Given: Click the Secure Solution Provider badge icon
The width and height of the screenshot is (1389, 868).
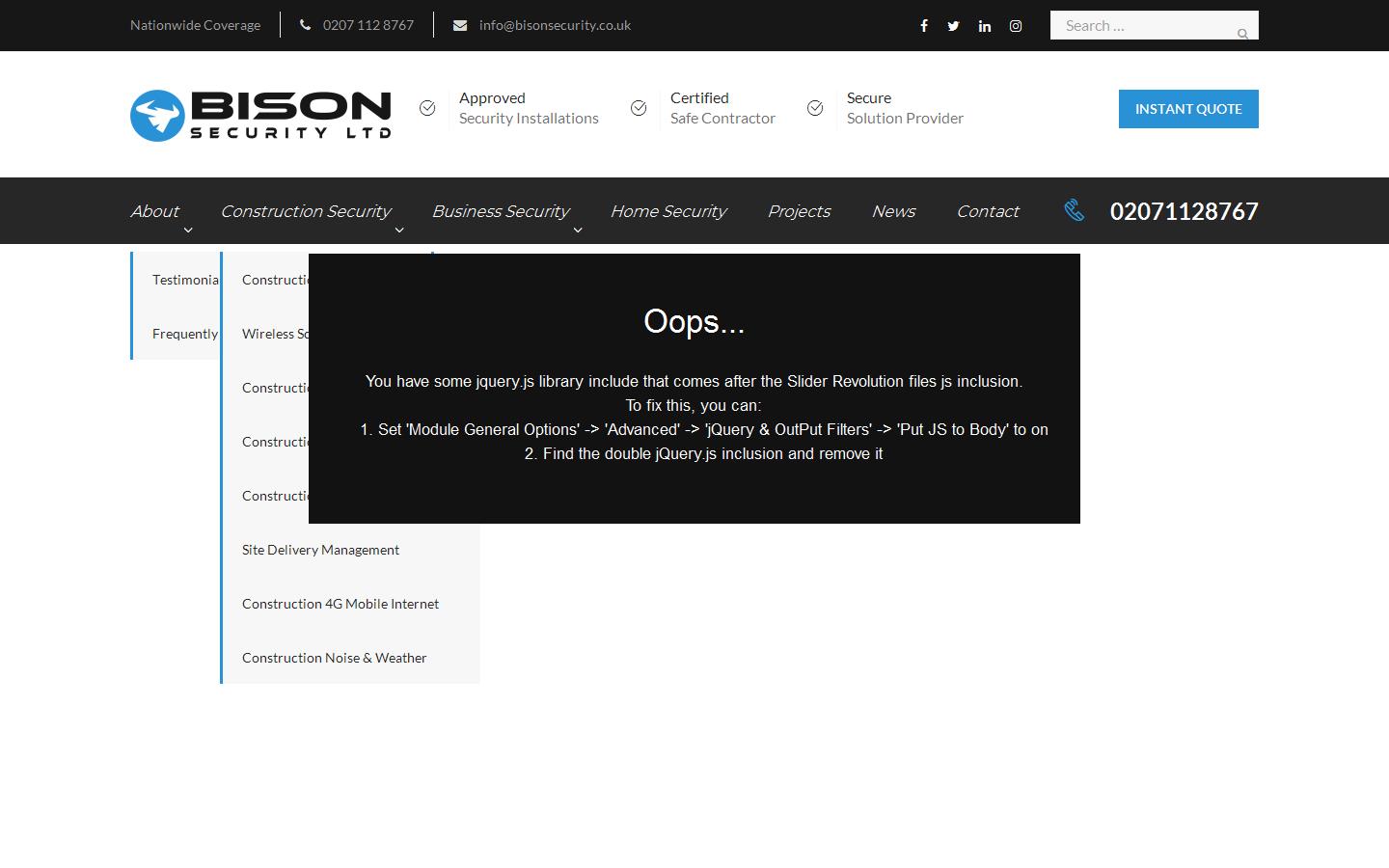Looking at the screenshot, I should coord(815,108).
